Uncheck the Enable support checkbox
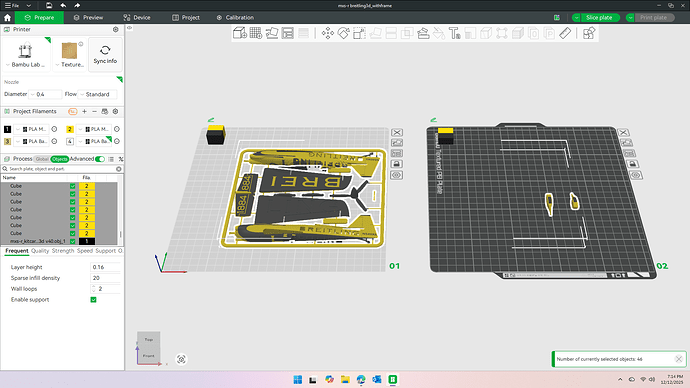 coord(93,300)
